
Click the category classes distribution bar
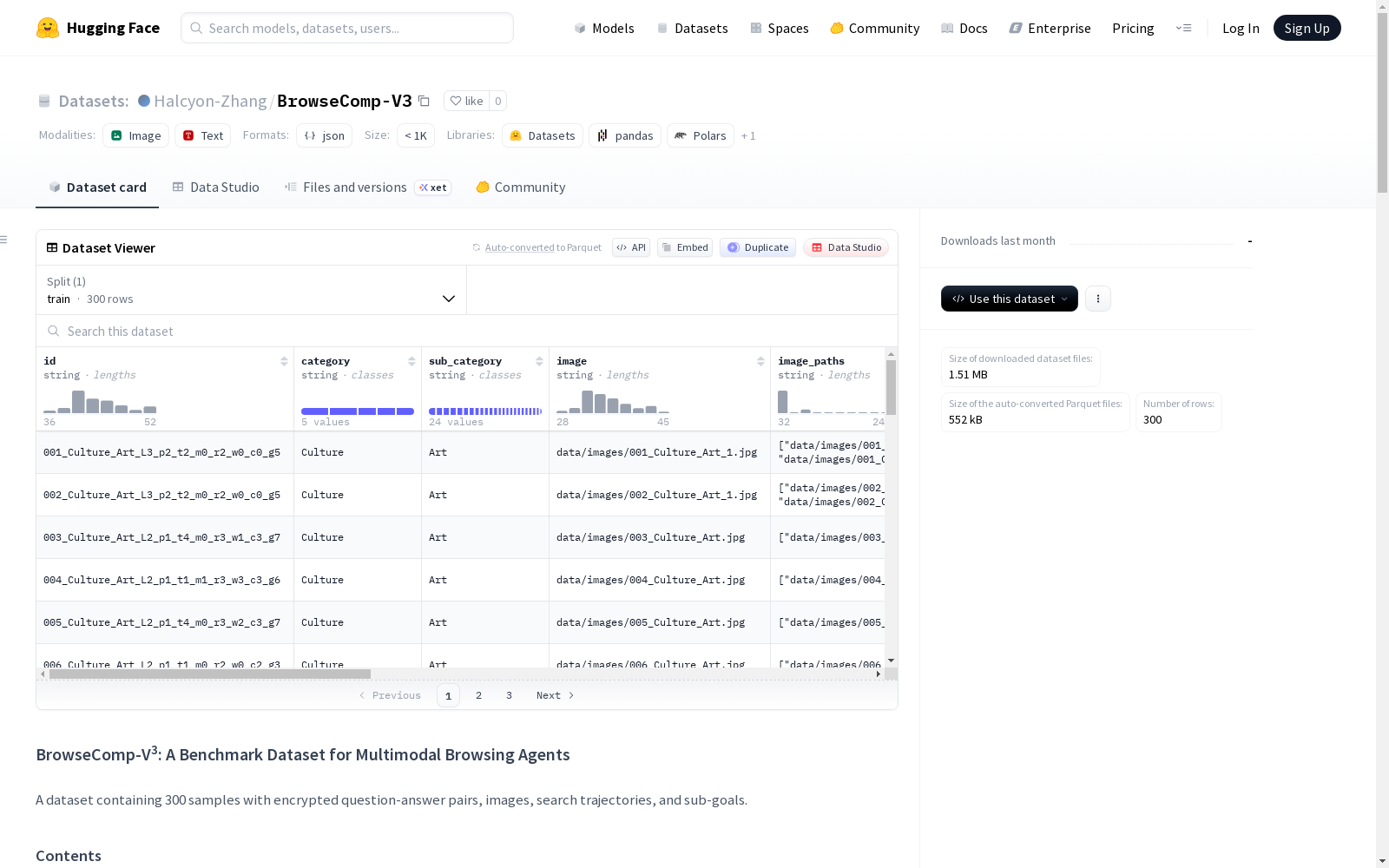tap(358, 411)
